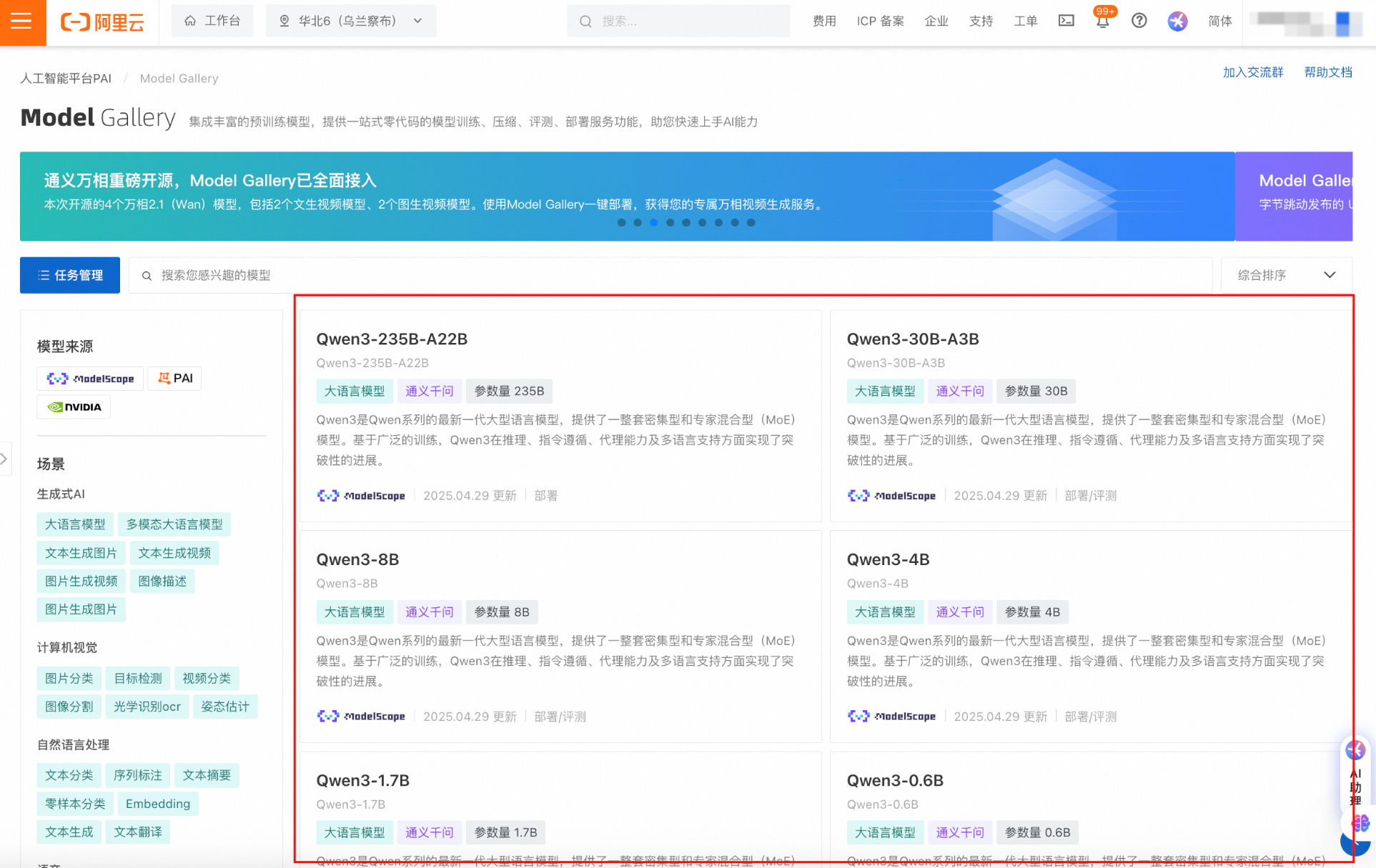Open the 综合排序 sort dropdown
This screenshot has width=1376, height=868.
point(1286,275)
